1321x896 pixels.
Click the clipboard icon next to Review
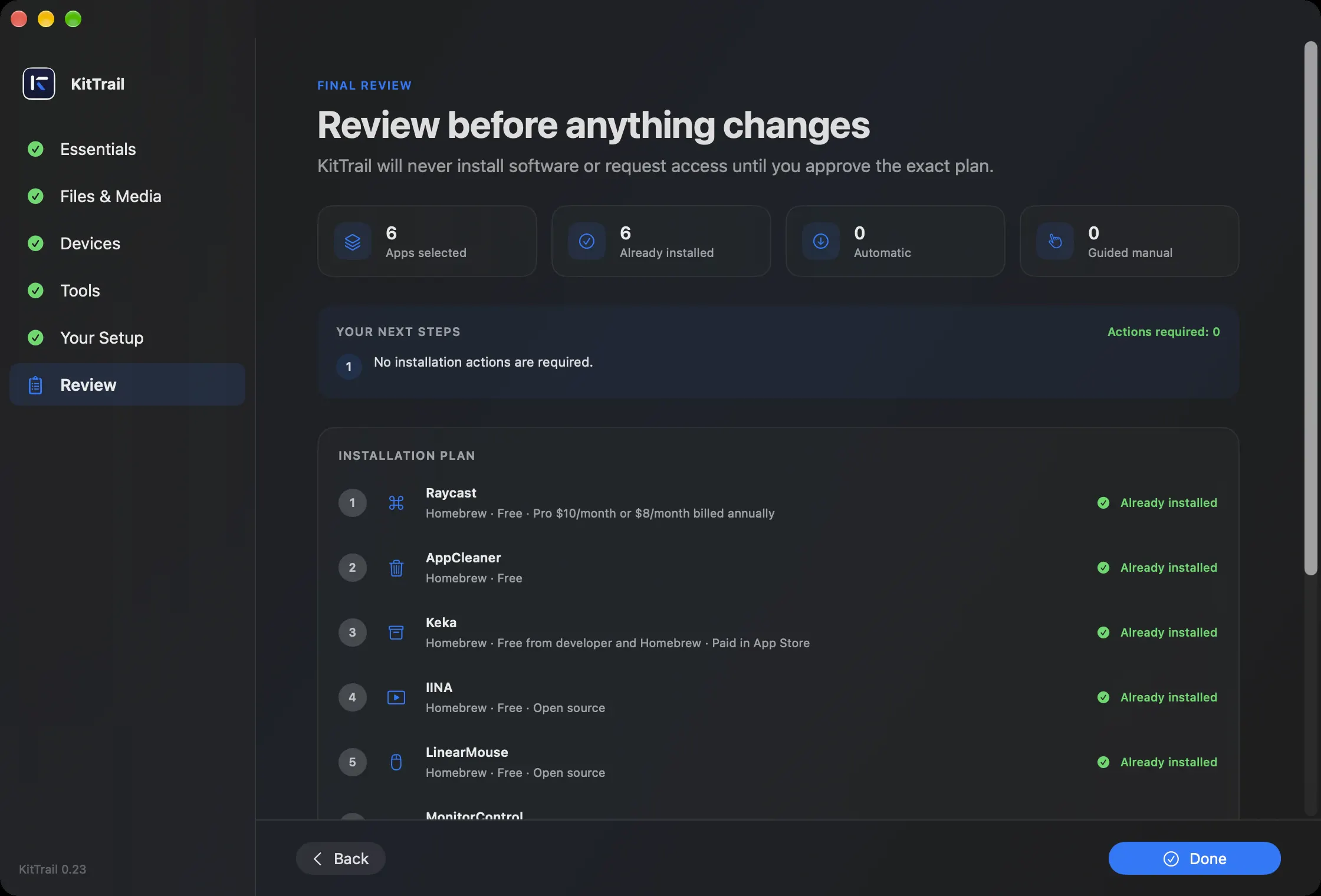[35, 385]
